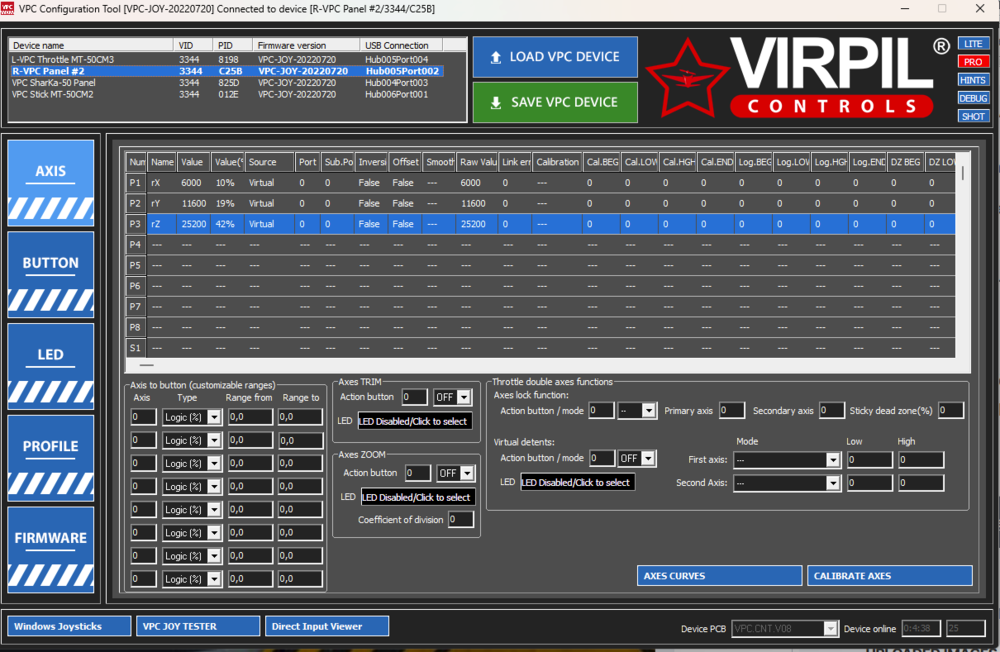Open last Logic (%) type dropdown

point(214,579)
